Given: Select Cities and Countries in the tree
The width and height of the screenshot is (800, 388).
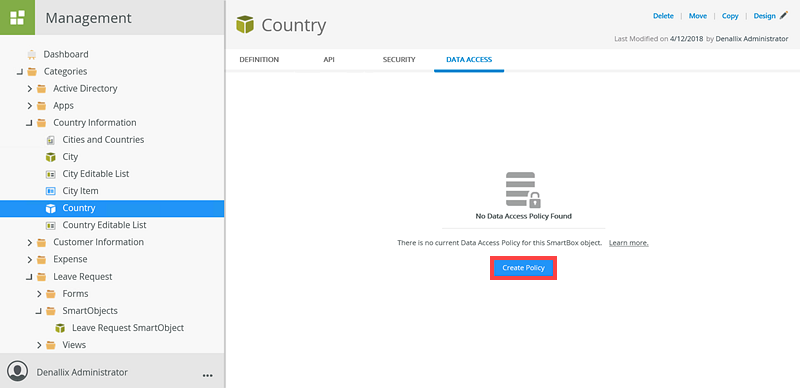Looking at the screenshot, I should point(103,140).
